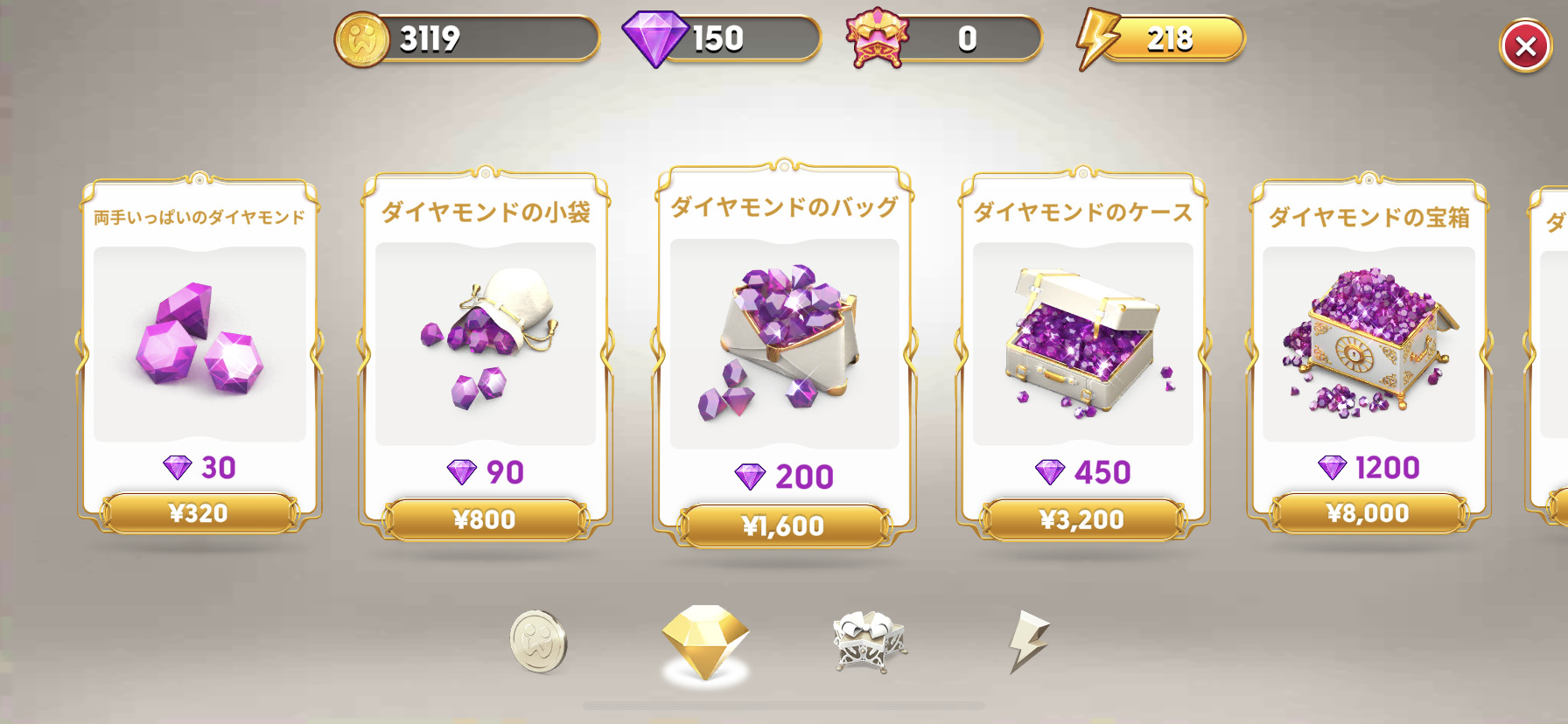The width and height of the screenshot is (1568, 724).
Task: Purchase the ¥1,600 diamond bag
Action: (784, 526)
